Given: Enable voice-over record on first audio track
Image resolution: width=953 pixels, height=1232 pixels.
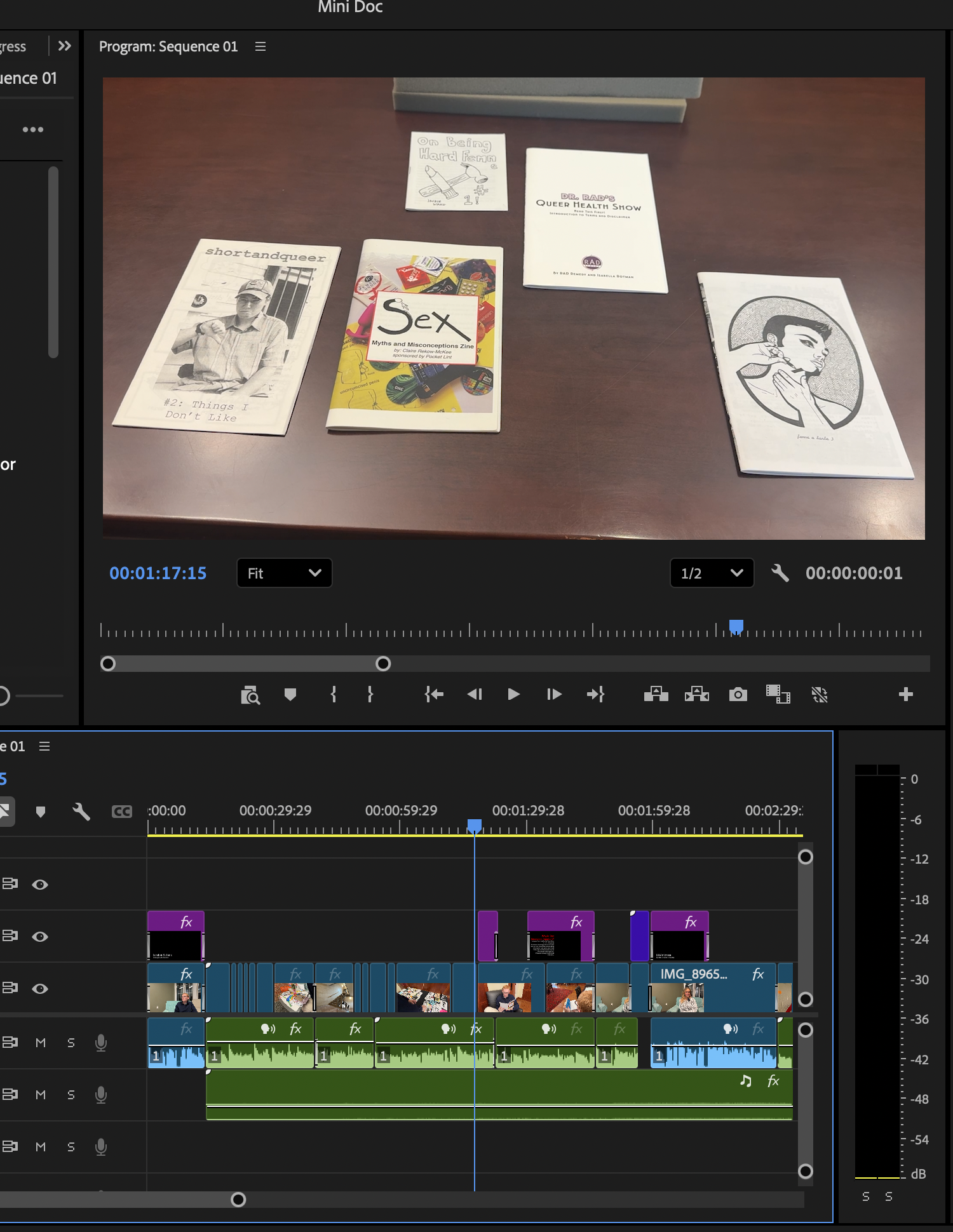Looking at the screenshot, I should point(101,1043).
